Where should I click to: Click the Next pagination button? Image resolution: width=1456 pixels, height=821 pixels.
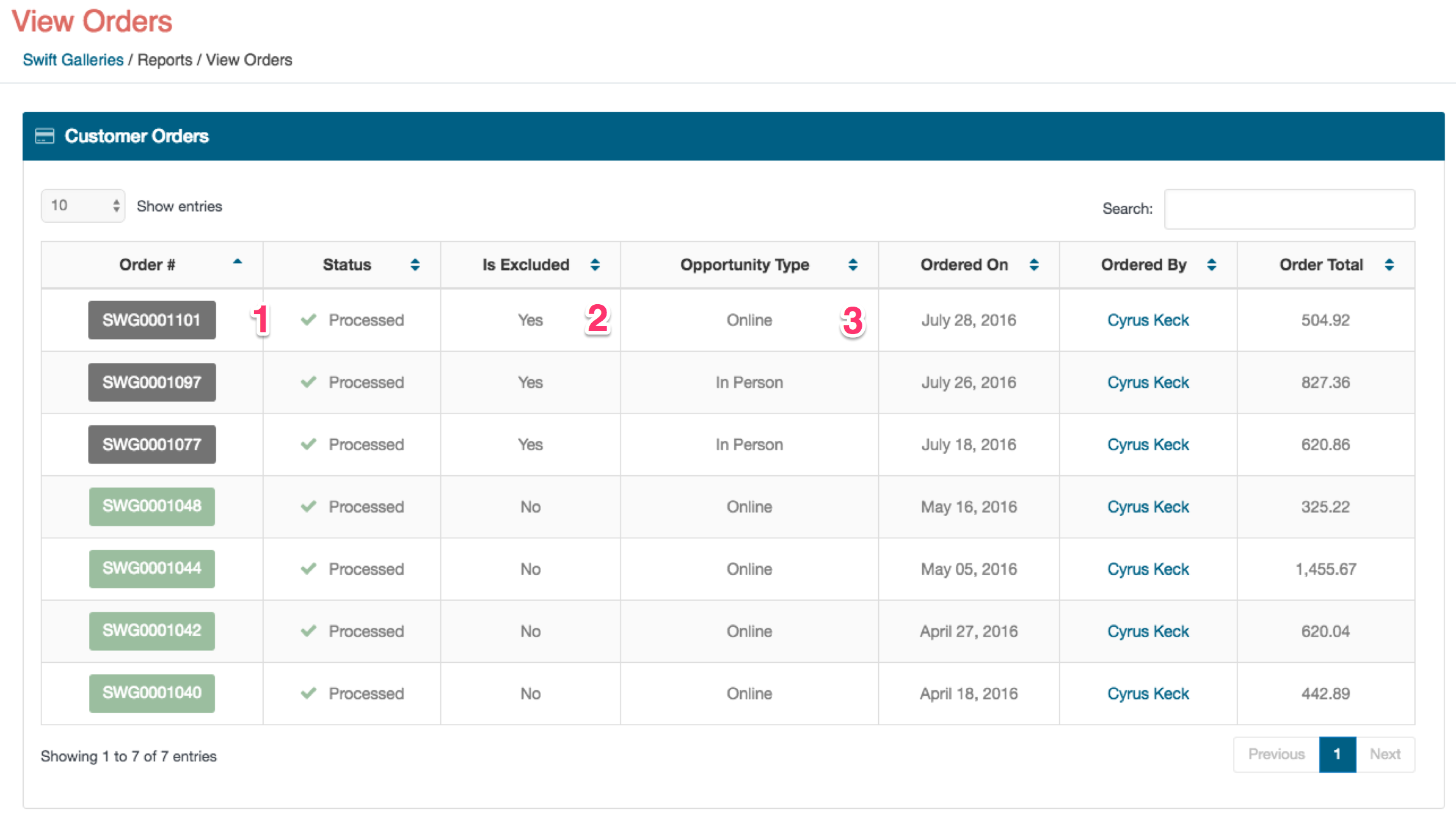(x=1385, y=754)
